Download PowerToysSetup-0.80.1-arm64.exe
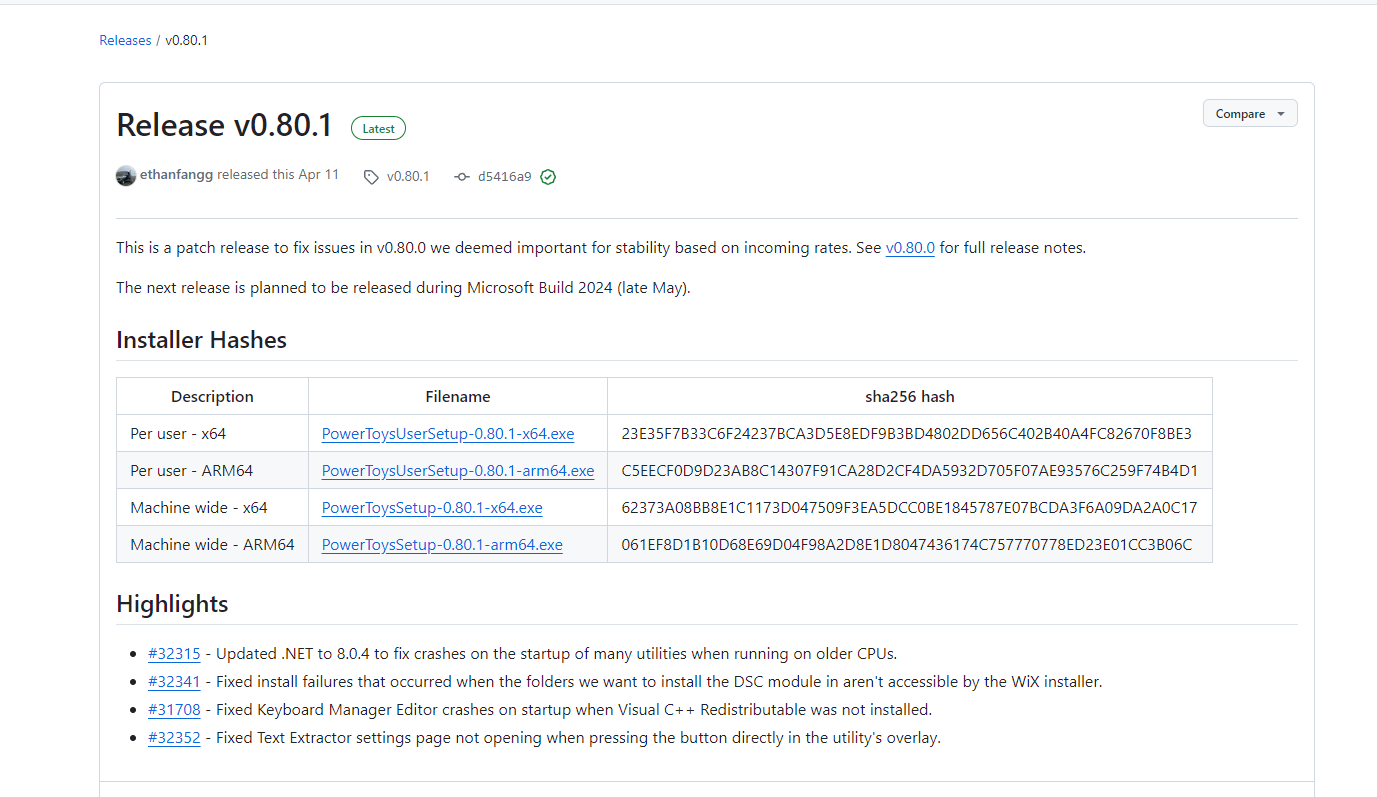Viewport: 1377px width, 797px height. click(442, 545)
